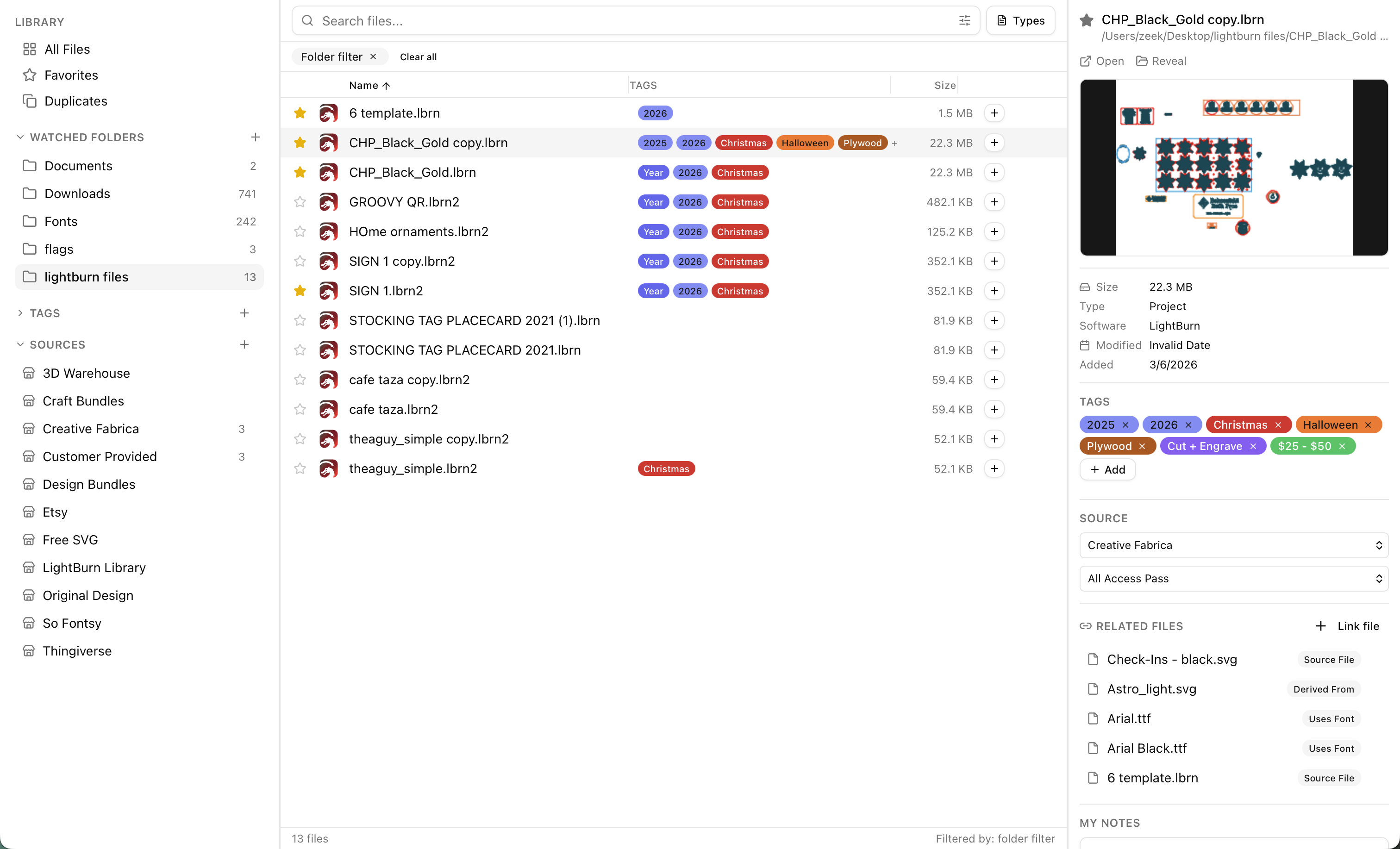
Task: Click the star beside CHP_Black_Gold copy.lbrn title
Action: (x=1086, y=20)
